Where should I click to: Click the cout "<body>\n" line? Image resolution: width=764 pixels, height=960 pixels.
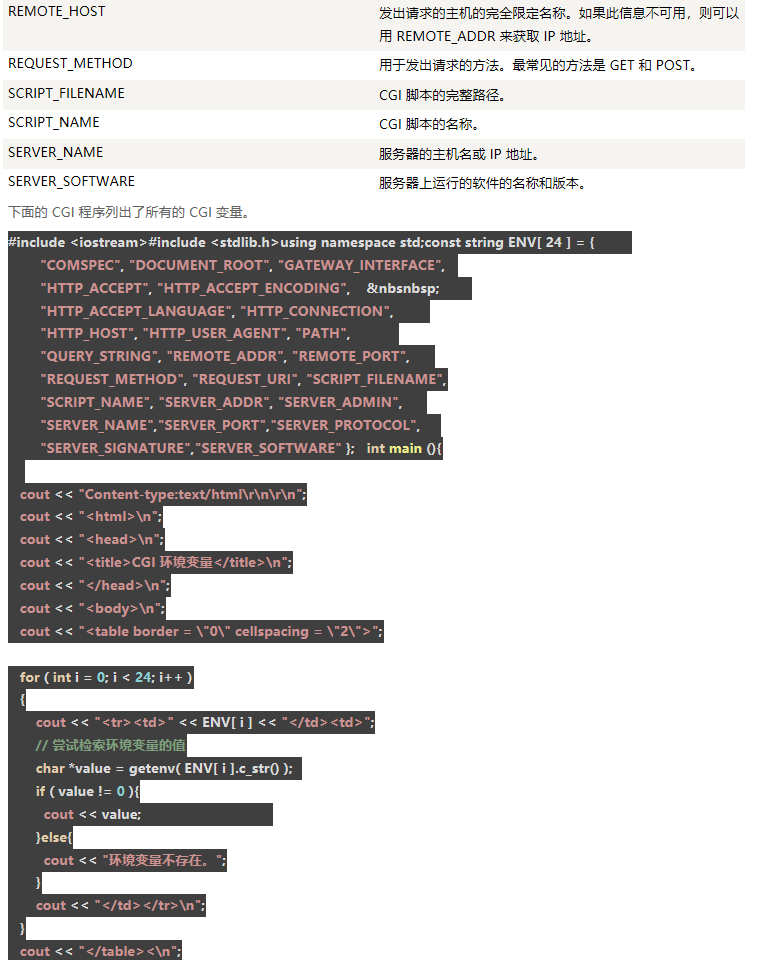point(92,609)
